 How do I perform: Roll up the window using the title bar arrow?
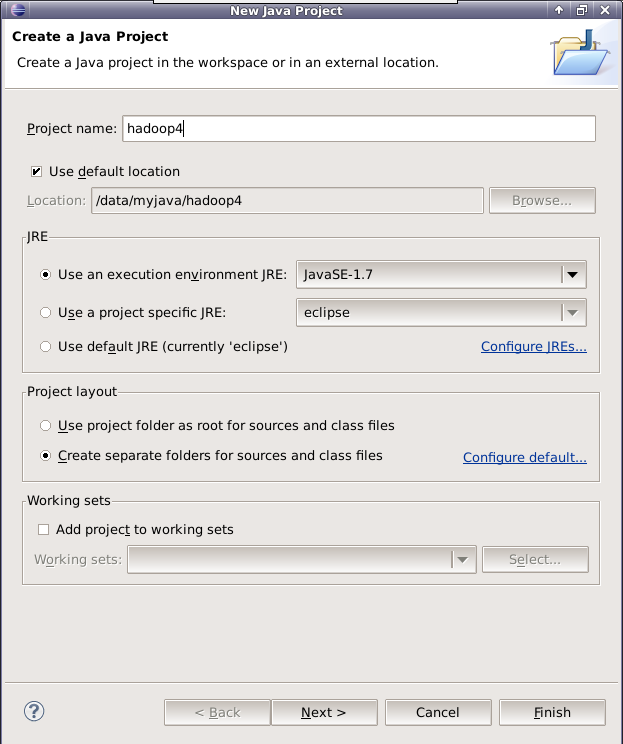560,10
